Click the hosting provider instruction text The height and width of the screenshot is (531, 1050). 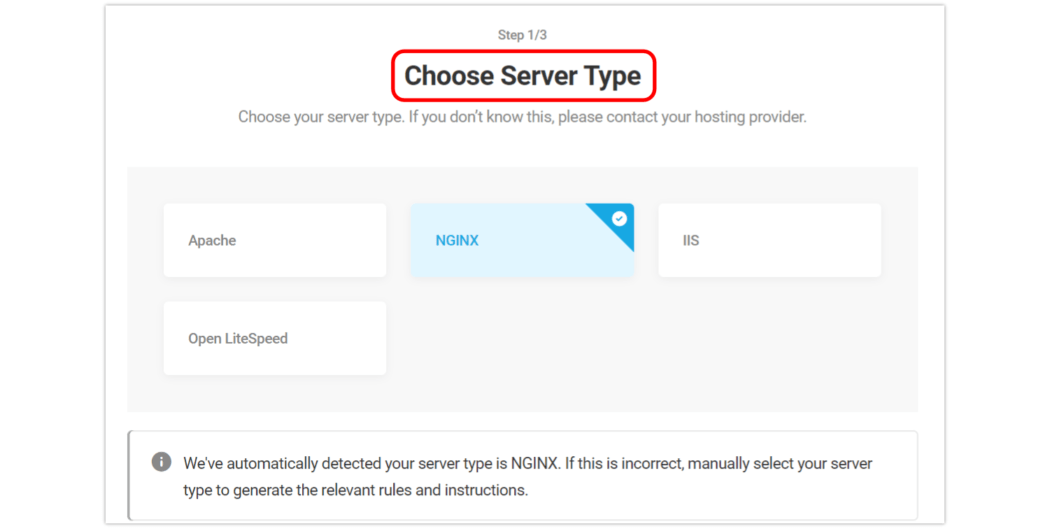(x=522, y=117)
